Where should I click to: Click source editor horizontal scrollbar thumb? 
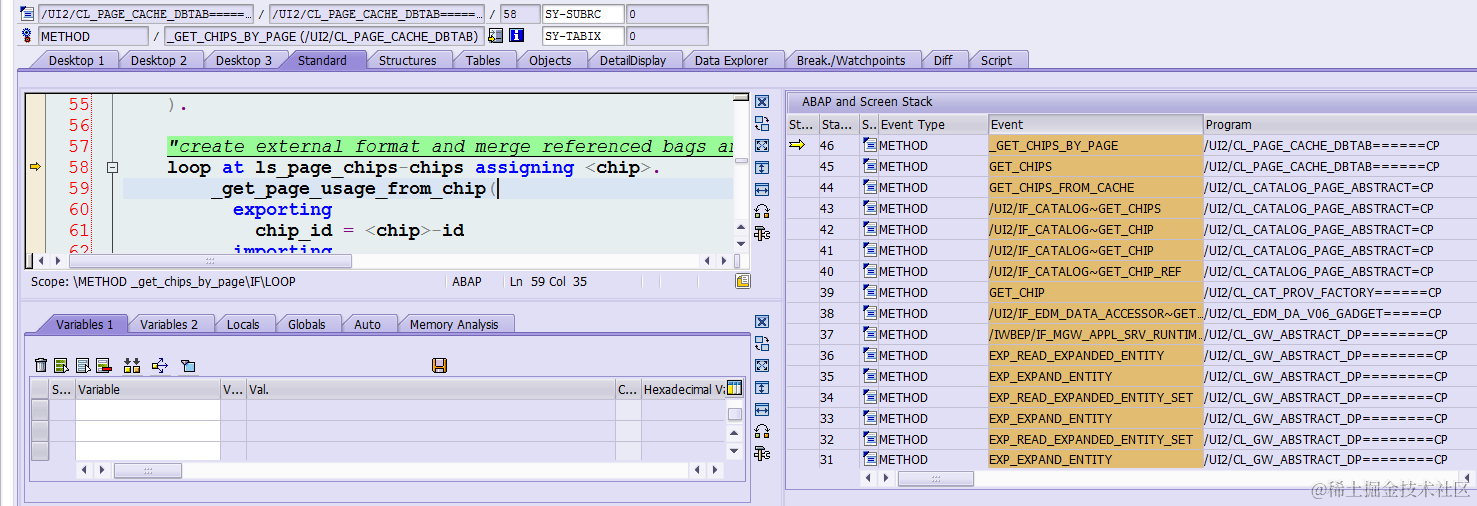pyautogui.click(x=208, y=261)
